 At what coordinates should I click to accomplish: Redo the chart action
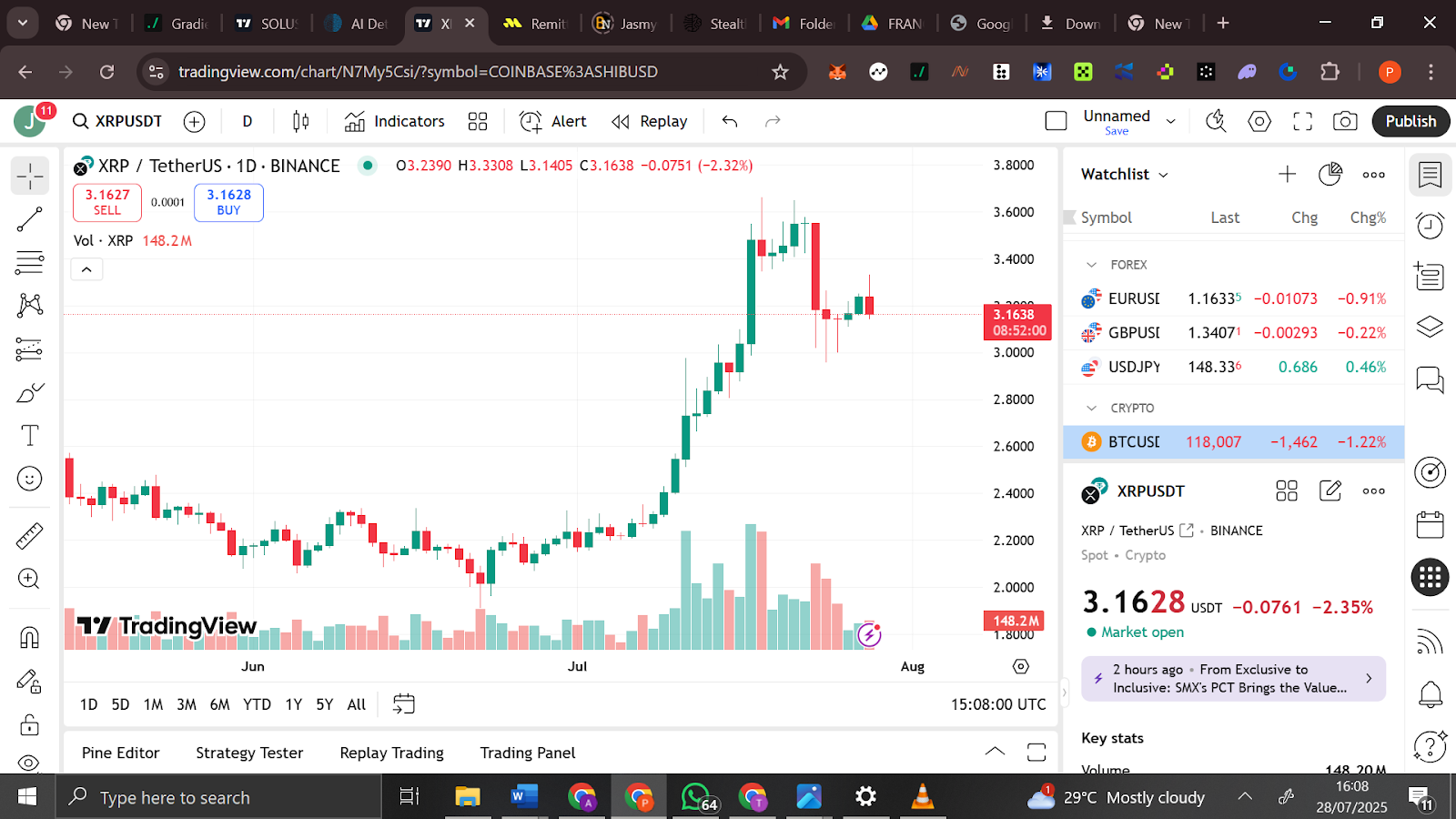(773, 121)
